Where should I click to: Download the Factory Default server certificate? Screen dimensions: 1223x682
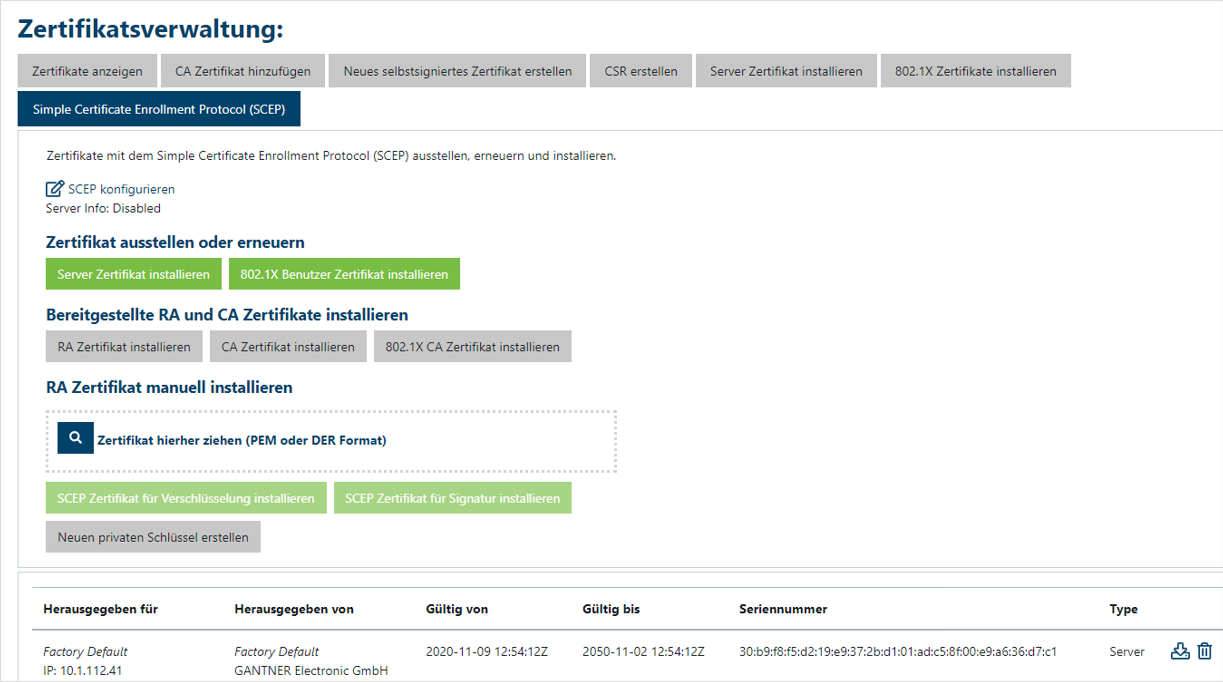1180,651
